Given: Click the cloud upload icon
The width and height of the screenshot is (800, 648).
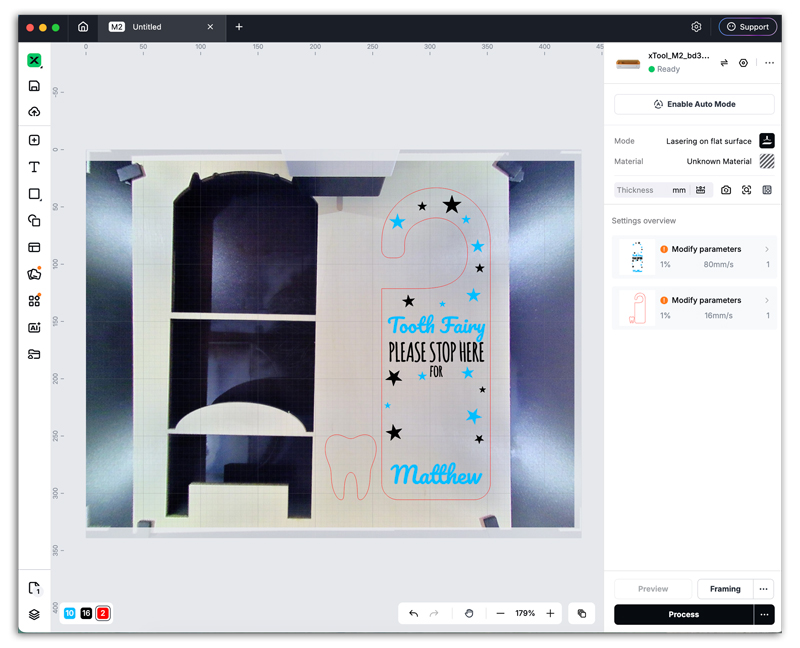Looking at the screenshot, I should [x=34, y=112].
